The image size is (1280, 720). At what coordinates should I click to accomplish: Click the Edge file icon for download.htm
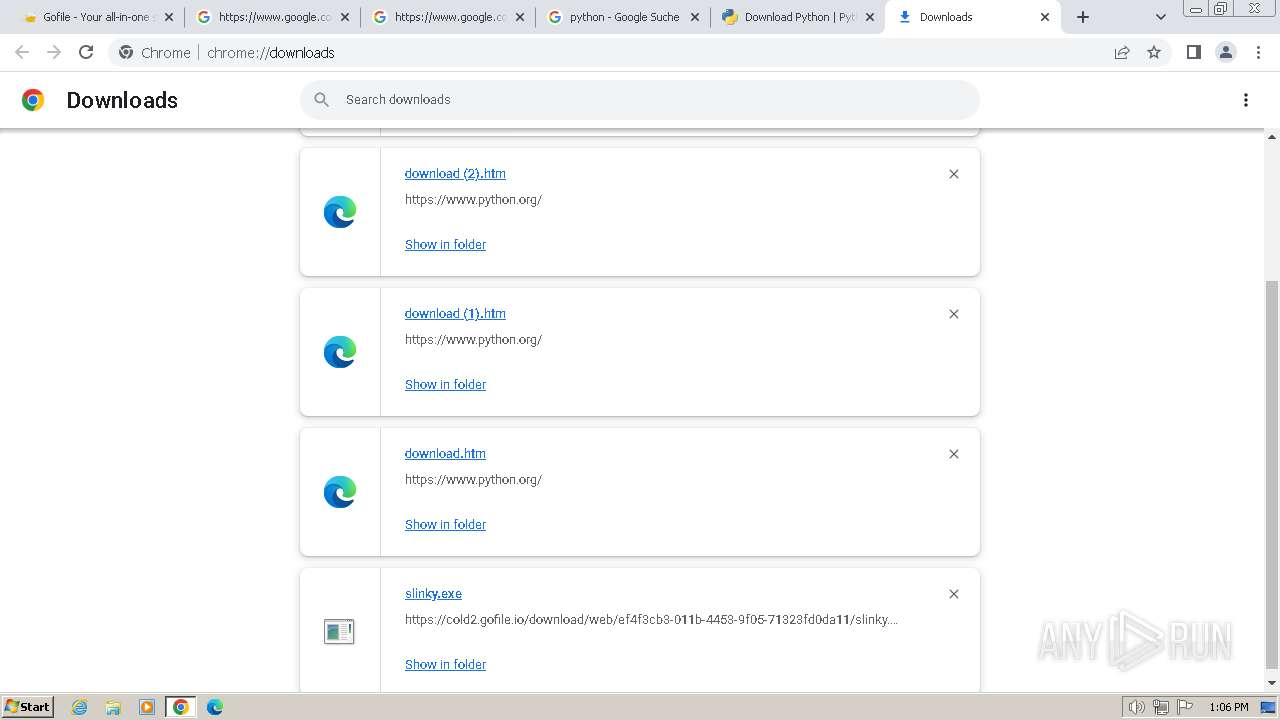(x=340, y=492)
